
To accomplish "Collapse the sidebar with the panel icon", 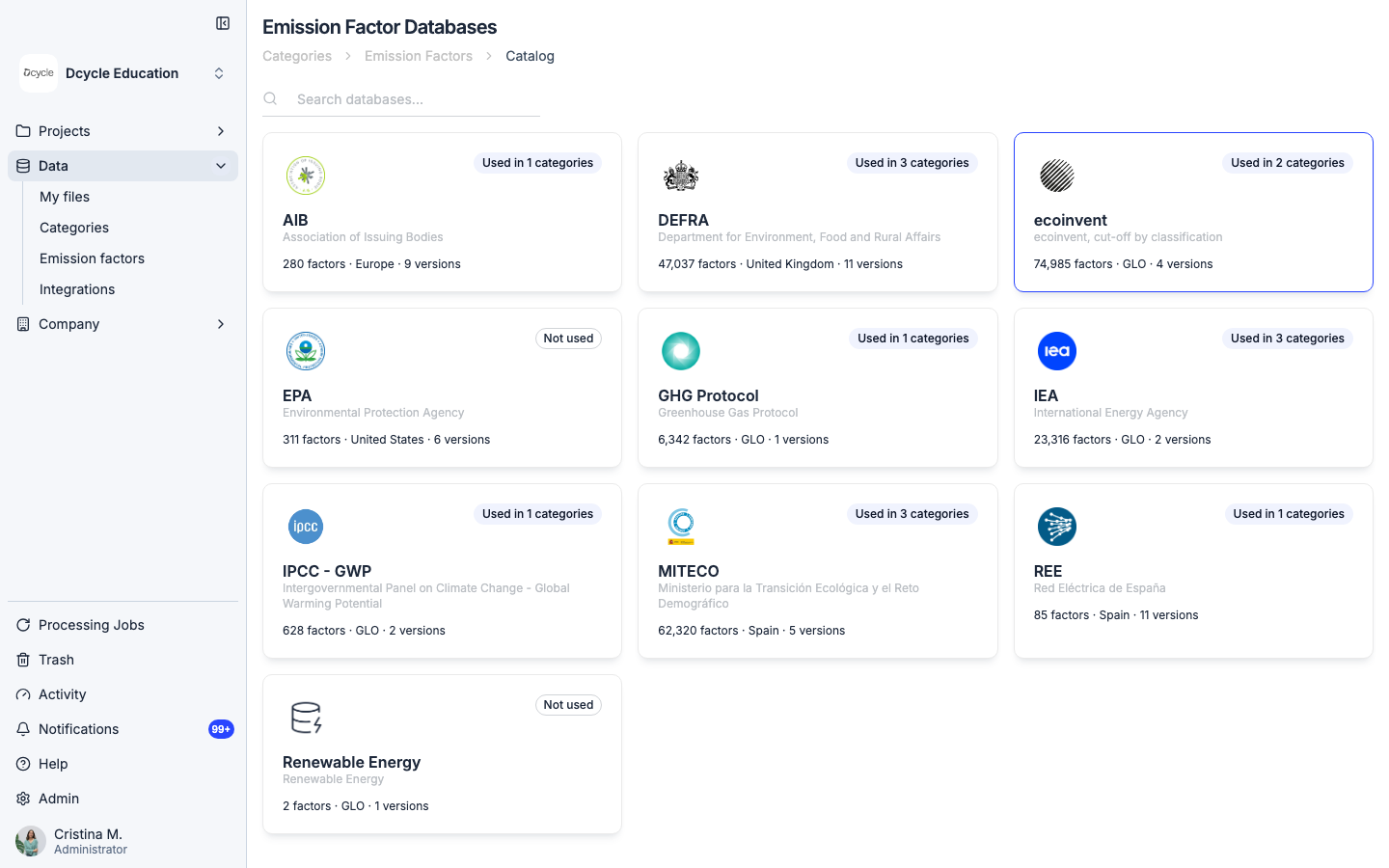I will 223,23.
